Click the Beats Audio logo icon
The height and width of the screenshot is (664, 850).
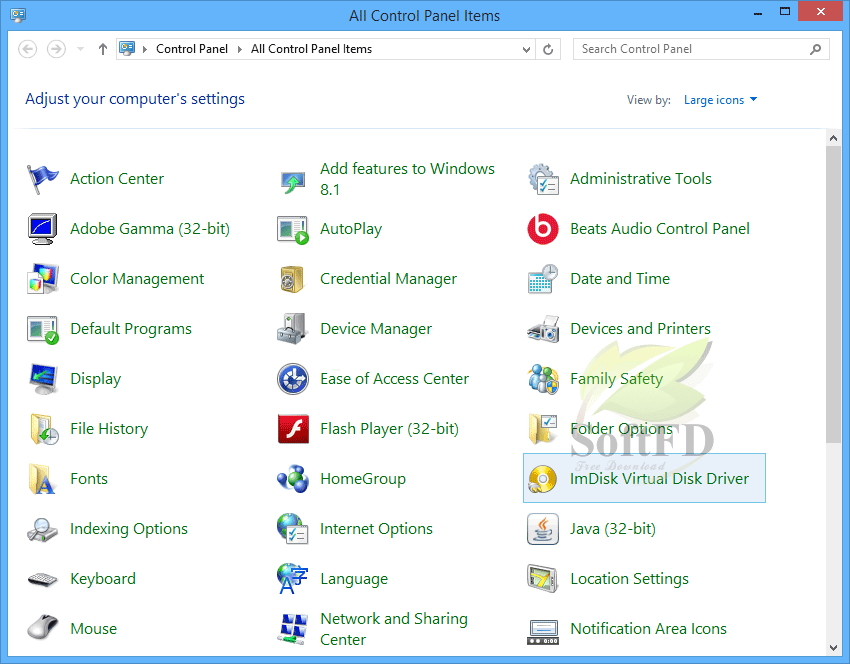point(543,229)
